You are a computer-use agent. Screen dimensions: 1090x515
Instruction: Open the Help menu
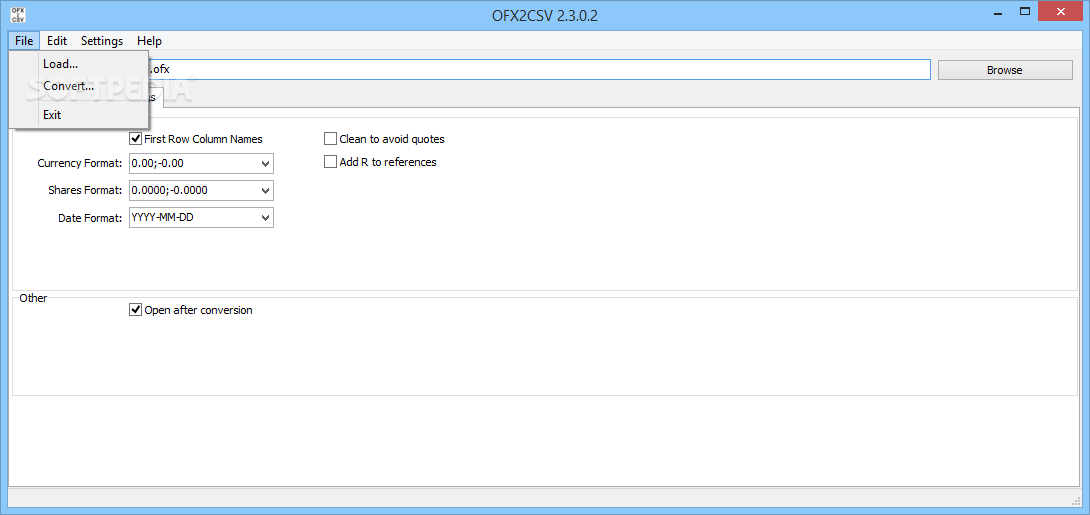pyautogui.click(x=149, y=41)
